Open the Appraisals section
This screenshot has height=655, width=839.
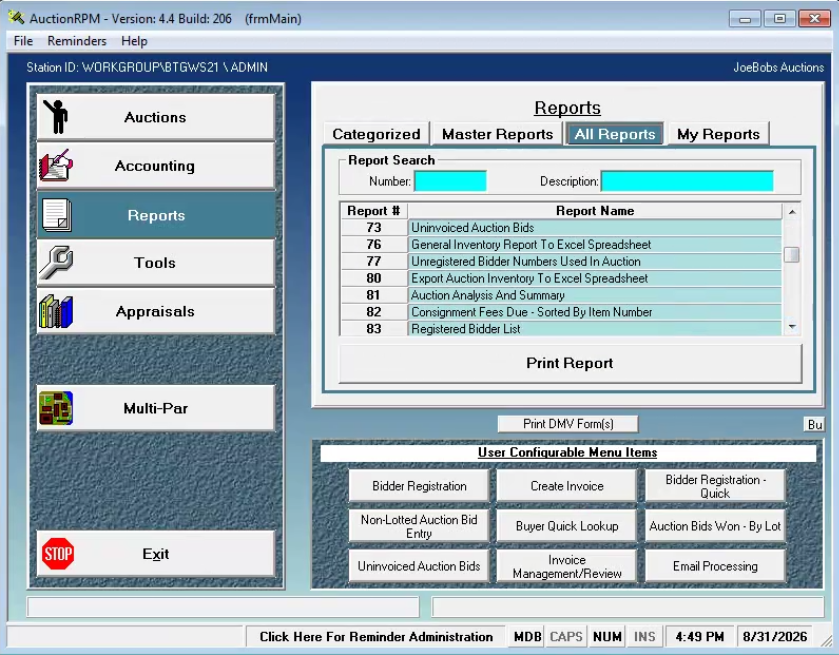[156, 311]
